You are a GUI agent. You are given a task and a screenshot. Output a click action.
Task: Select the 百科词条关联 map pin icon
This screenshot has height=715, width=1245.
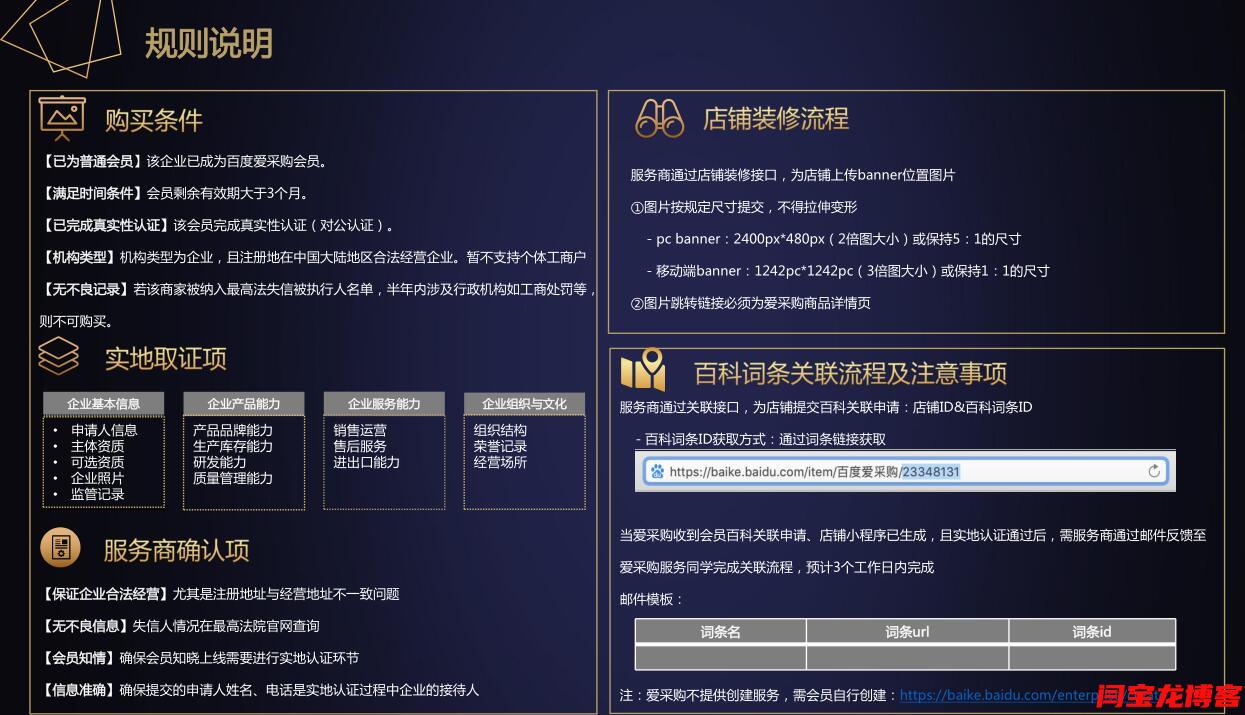point(644,371)
